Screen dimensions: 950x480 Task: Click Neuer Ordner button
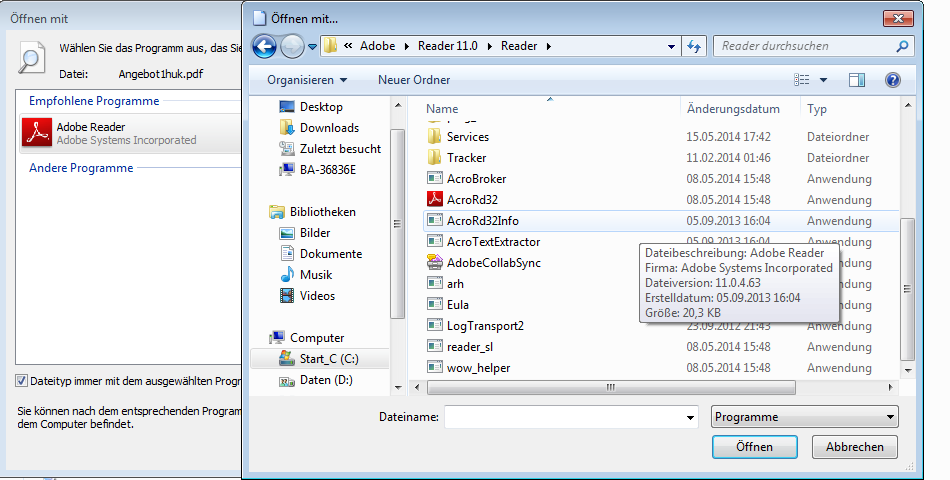(414, 80)
